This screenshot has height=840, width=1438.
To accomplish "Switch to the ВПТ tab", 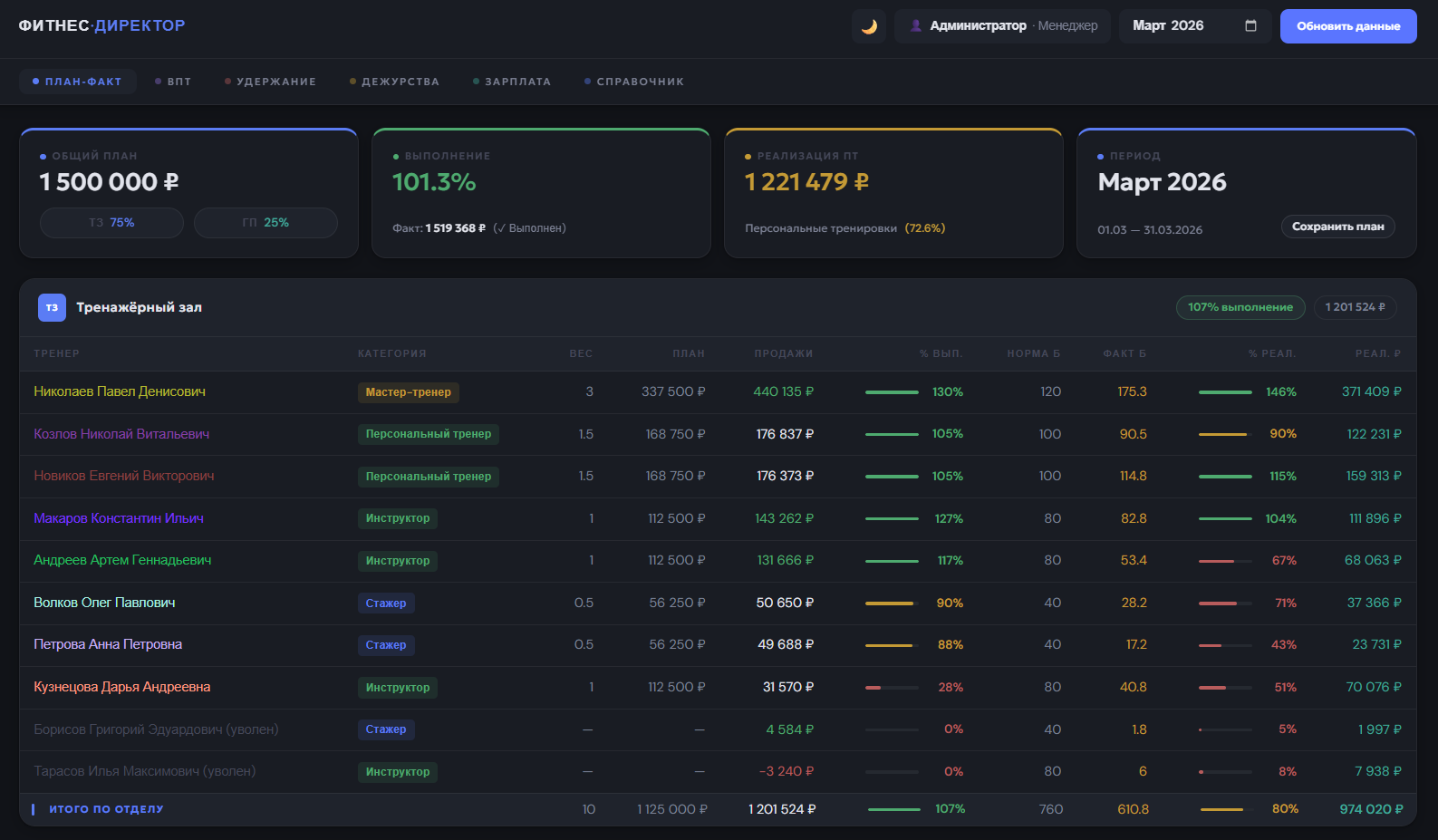I will (x=173, y=82).
